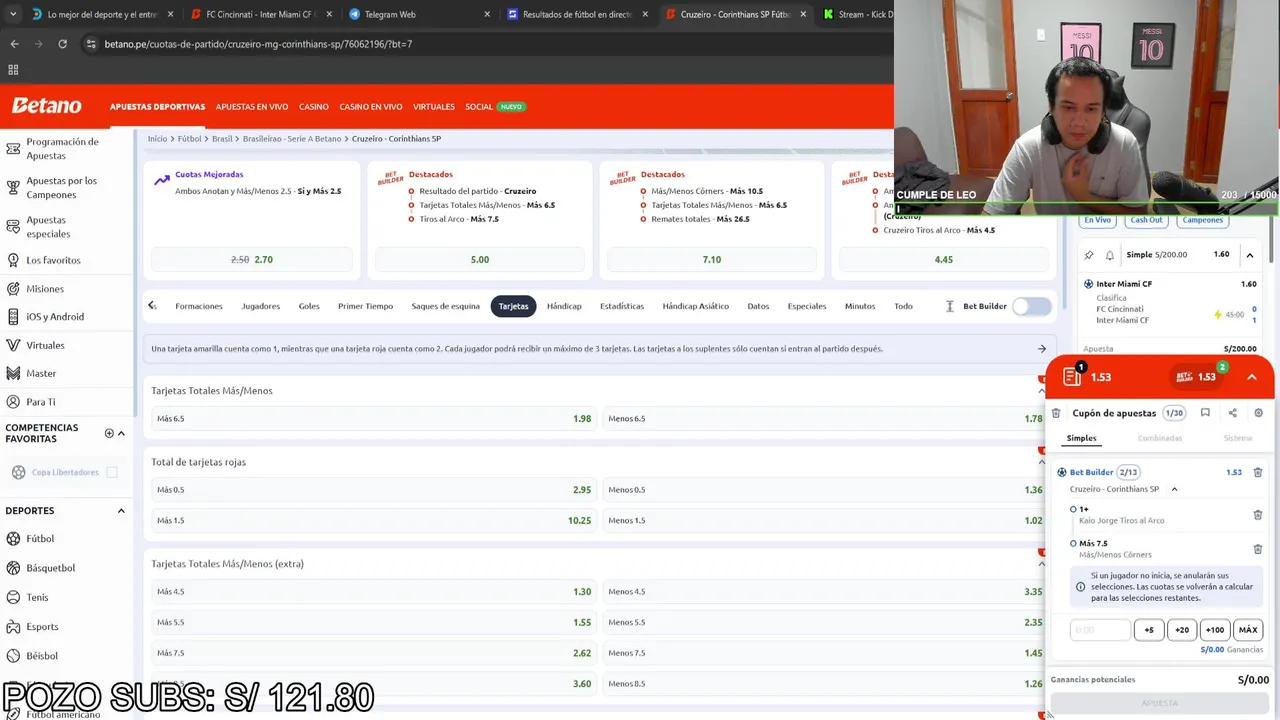
Task: Add a favorite competition with plus icon
Action: (x=109, y=433)
